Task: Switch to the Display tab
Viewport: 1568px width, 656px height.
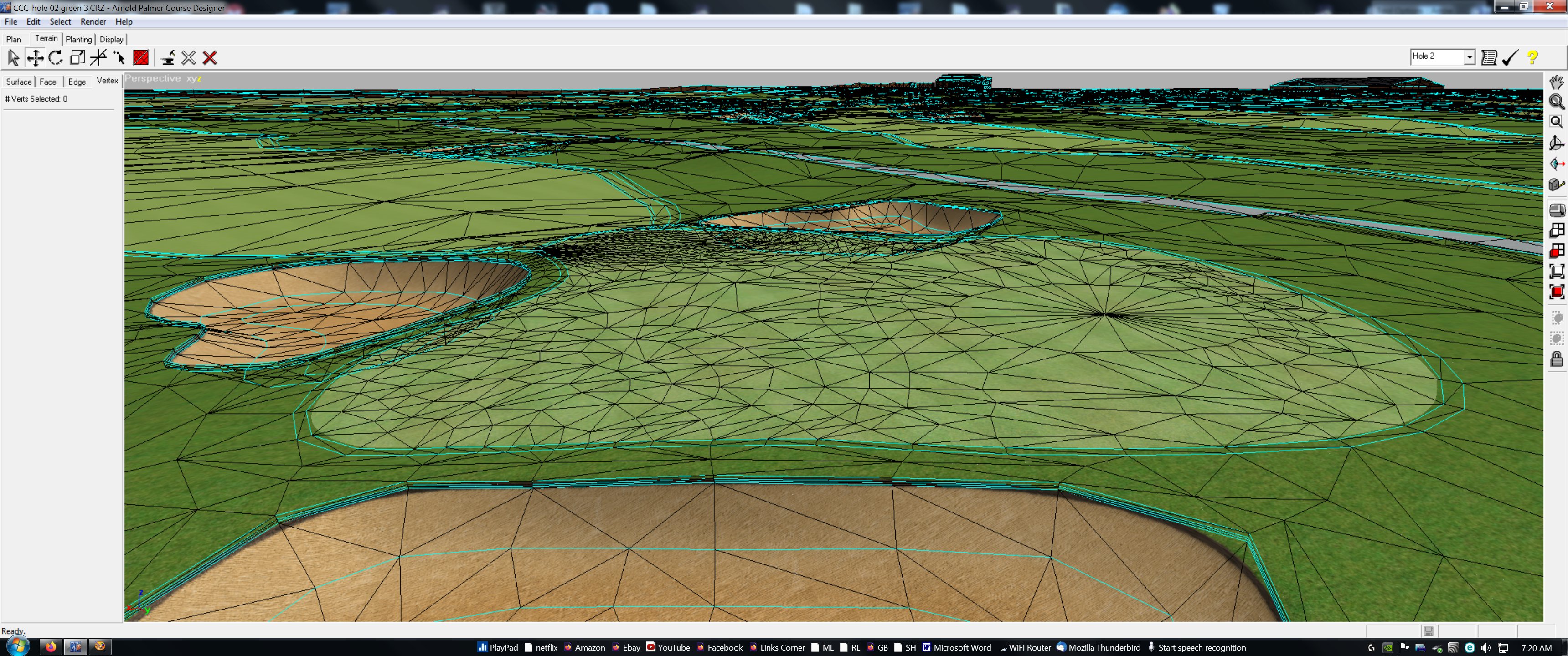Action: point(111,39)
